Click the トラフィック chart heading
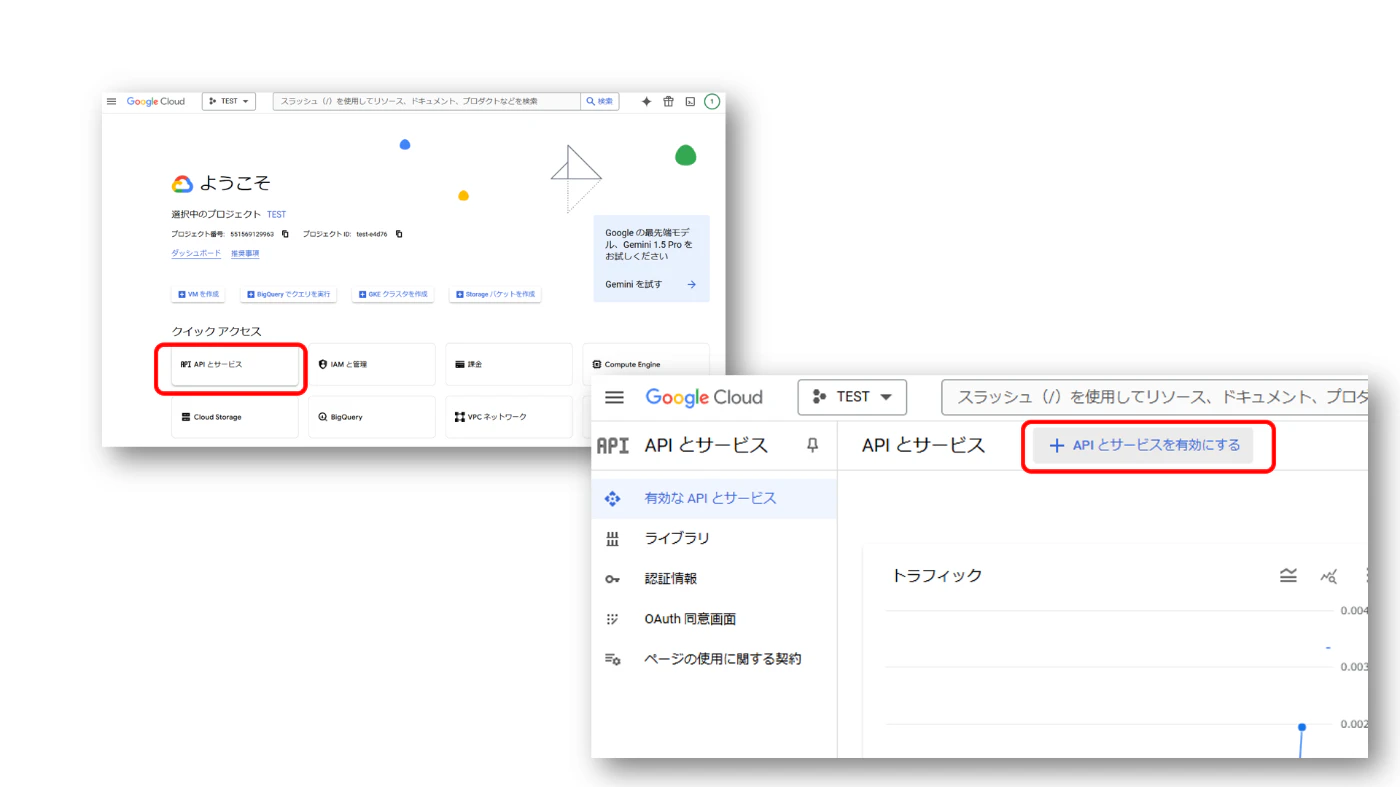The height and width of the screenshot is (787, 1400). coord(937,575)
